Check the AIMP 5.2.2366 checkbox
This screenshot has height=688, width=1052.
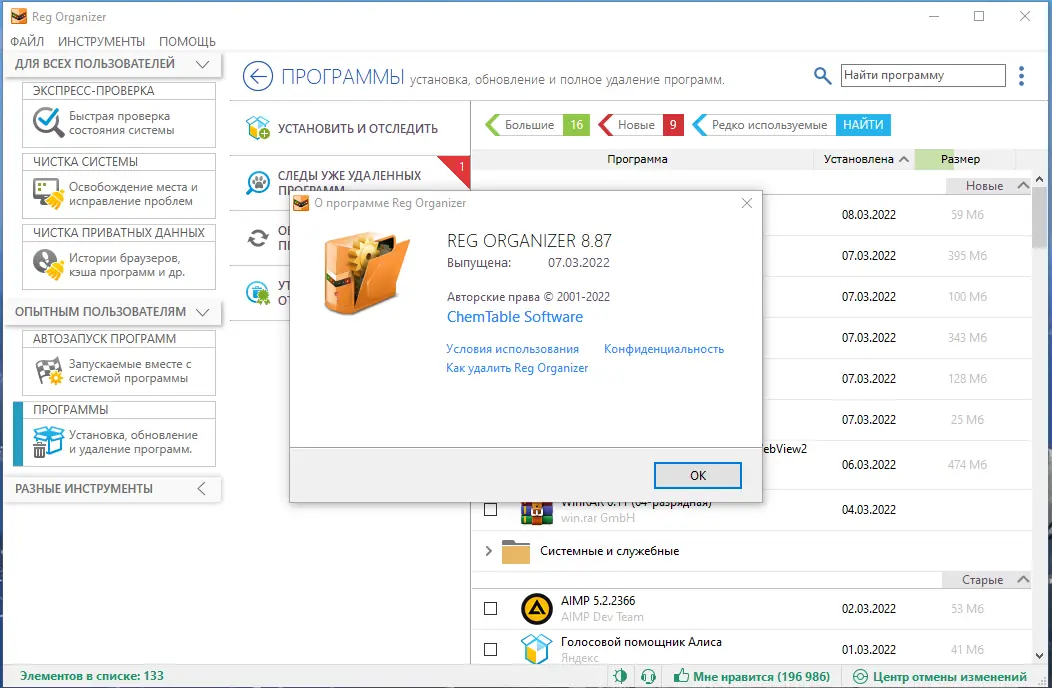(x=490, y=609)
